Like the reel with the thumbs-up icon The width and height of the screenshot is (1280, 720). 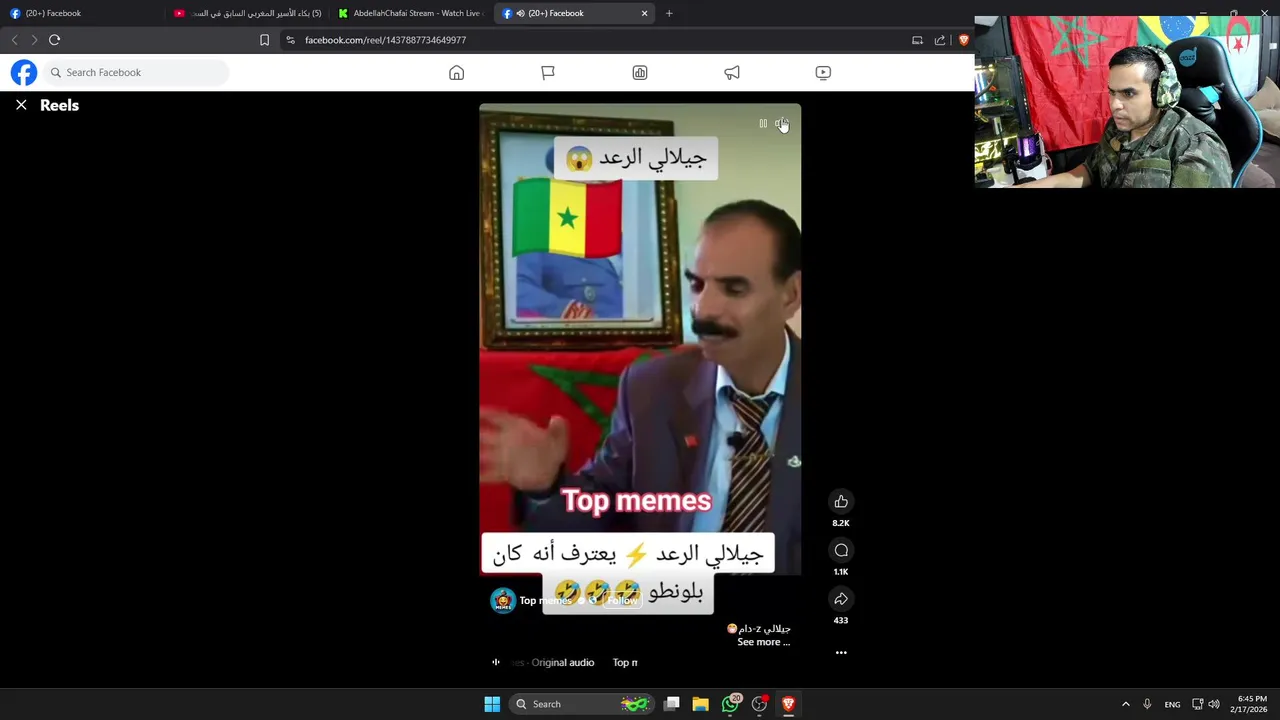point(841,501)
